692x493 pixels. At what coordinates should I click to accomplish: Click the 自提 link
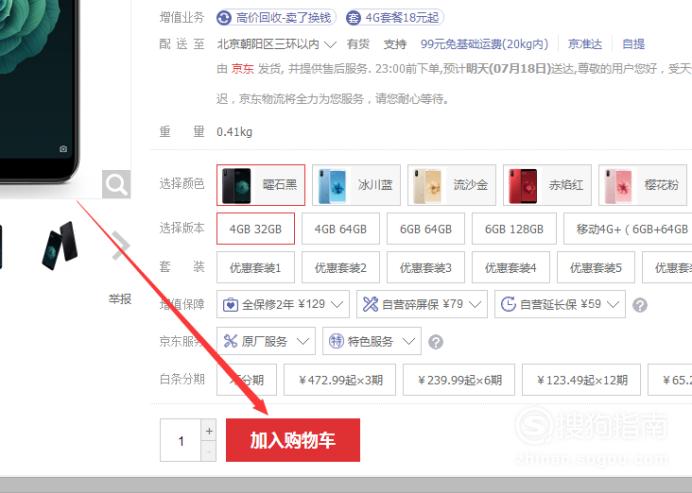click(633, 44)
